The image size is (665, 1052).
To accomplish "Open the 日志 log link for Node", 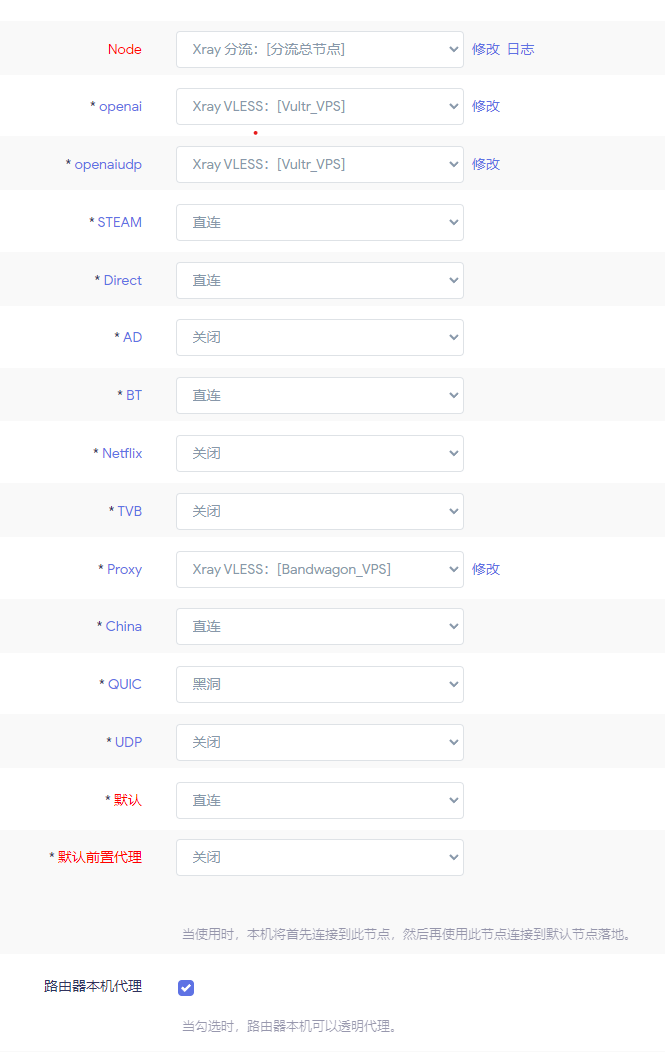I will click(519, 48).
